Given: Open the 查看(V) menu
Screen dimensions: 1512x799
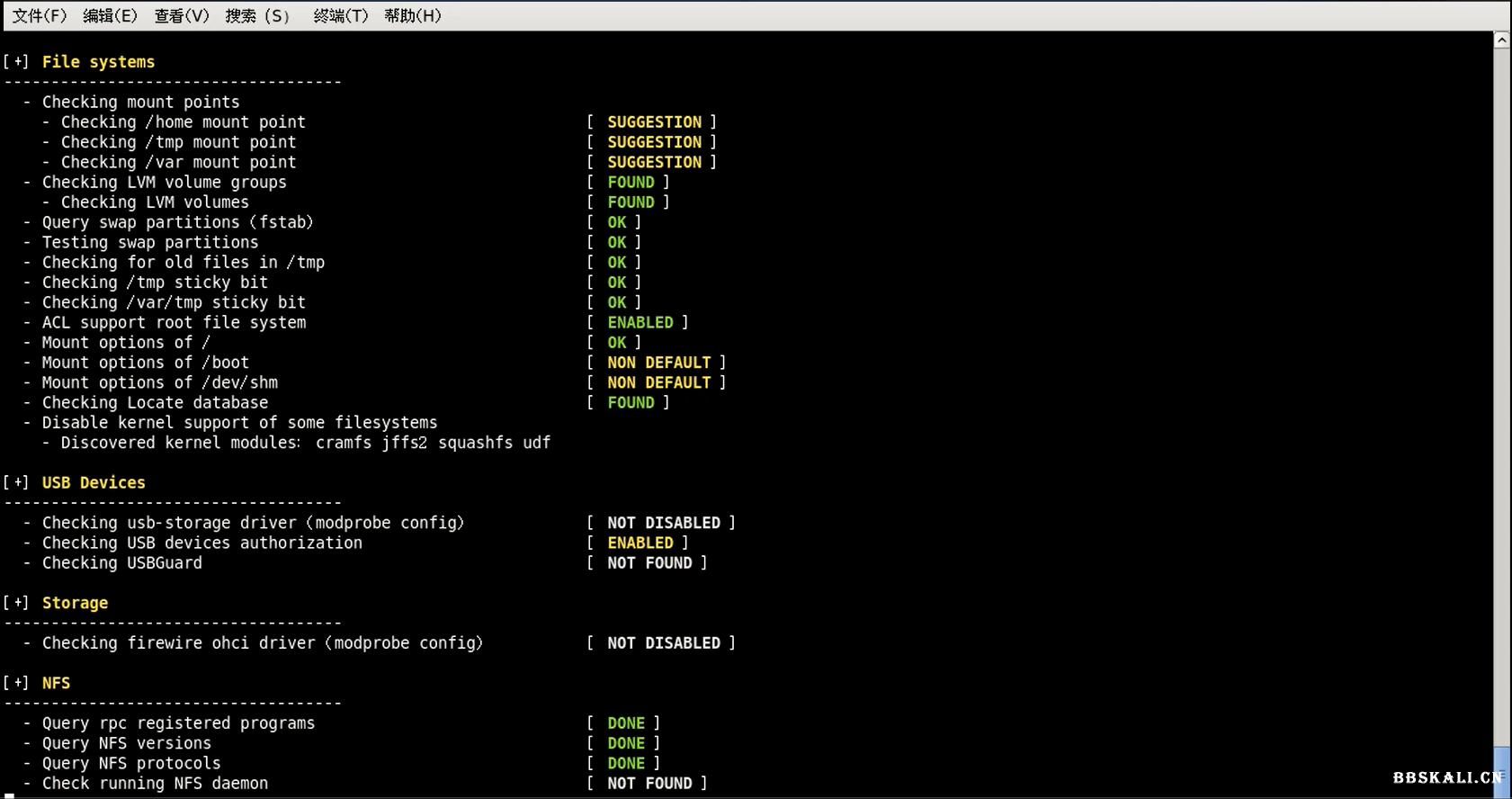Looking at the screenshot, I should tap(181, 16).
